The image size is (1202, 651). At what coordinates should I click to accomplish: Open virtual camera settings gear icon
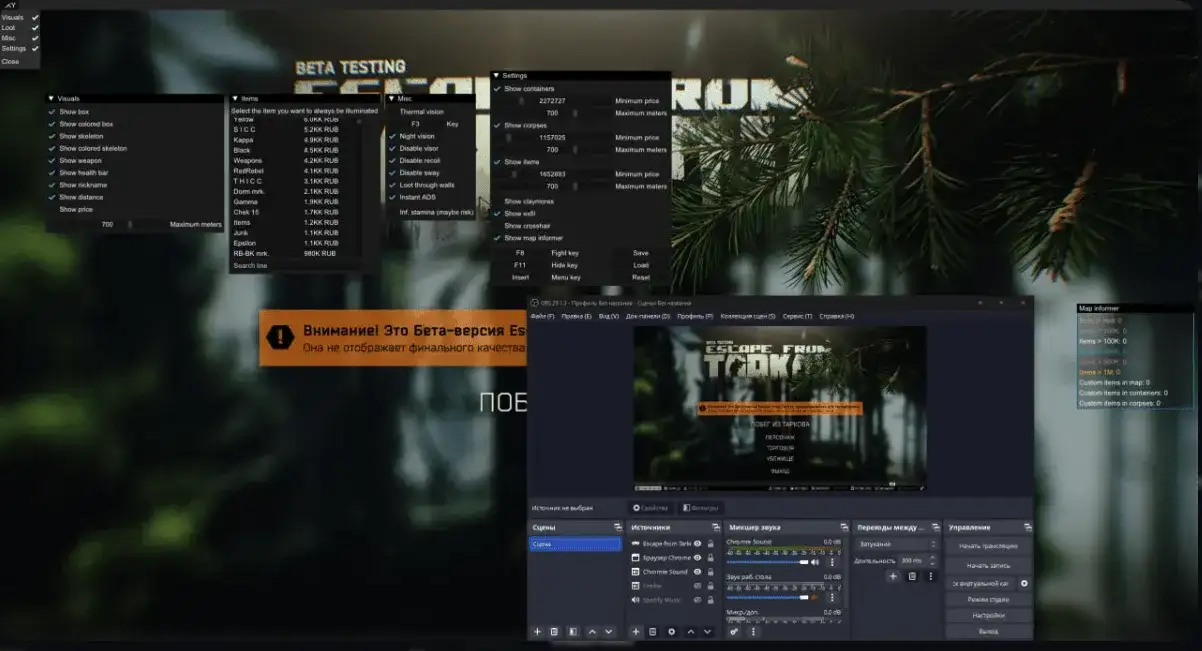[x=1024, y=583]
